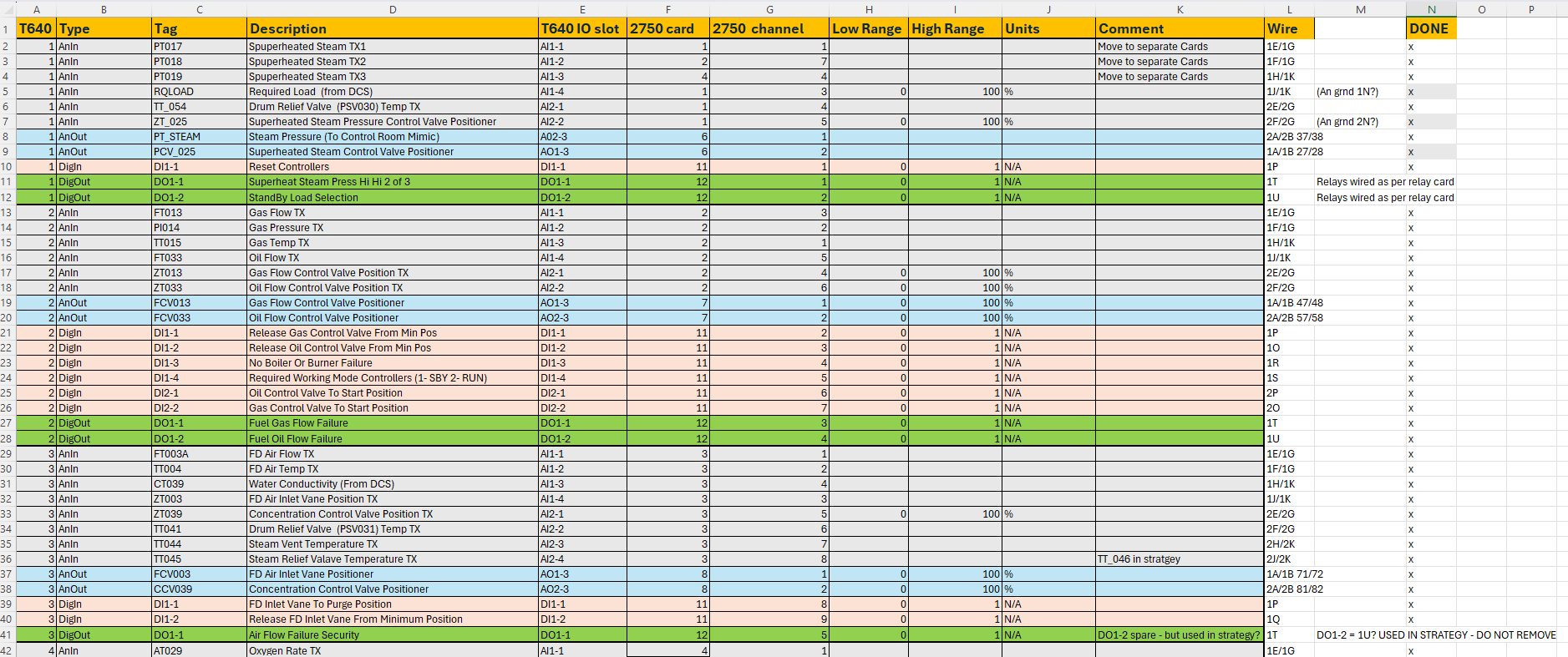Select the Fuel Oil Flow Failure cell

click(x=393, y=439)
